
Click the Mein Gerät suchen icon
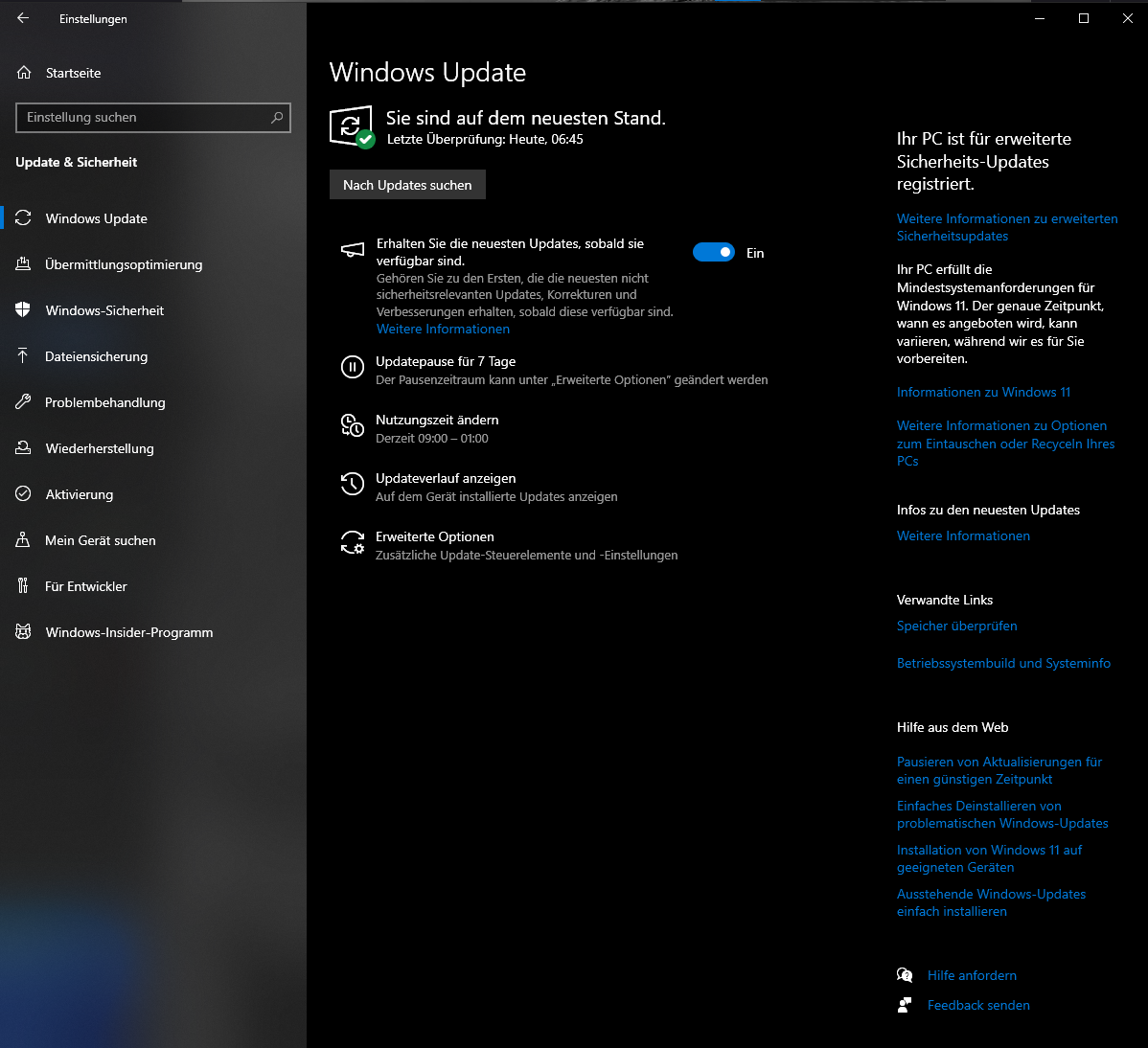(x=23, y=540)
